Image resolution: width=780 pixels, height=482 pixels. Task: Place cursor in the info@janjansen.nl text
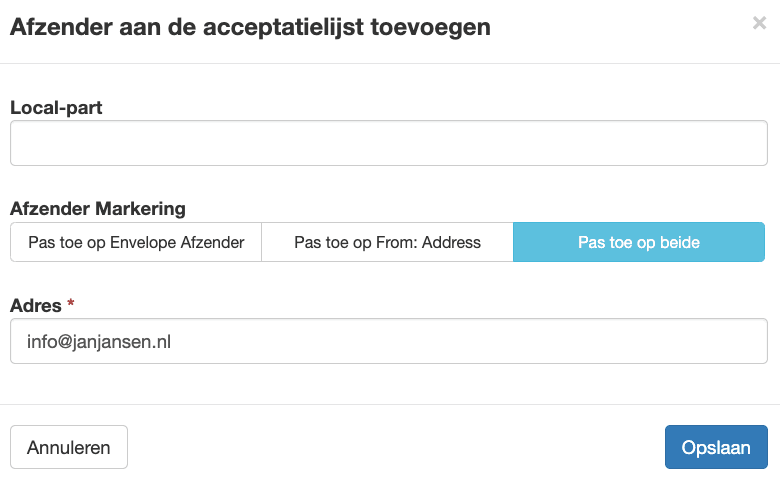pos(99,341)
